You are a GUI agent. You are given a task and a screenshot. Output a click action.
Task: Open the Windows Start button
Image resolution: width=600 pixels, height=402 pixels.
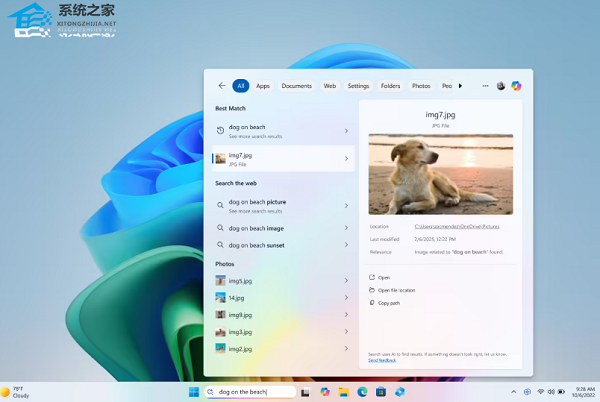194,392
